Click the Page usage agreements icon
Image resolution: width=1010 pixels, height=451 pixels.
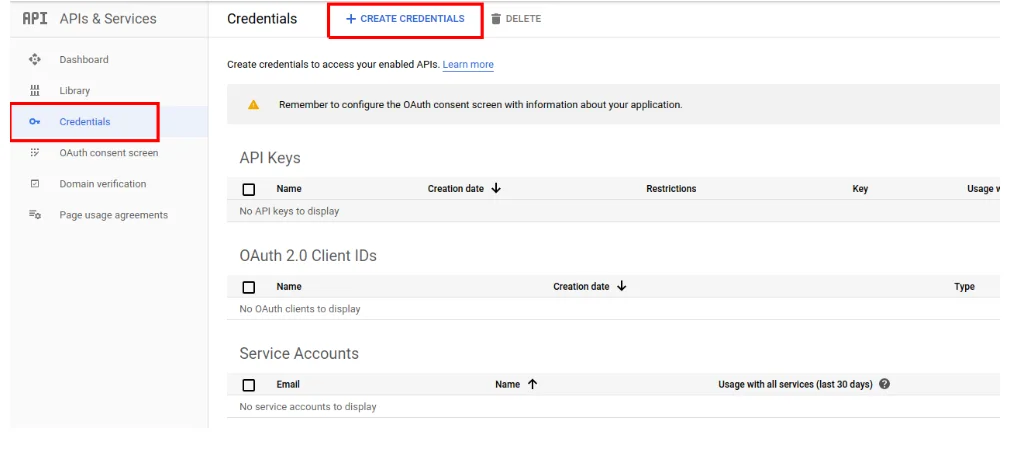click(x=35, y=215)
